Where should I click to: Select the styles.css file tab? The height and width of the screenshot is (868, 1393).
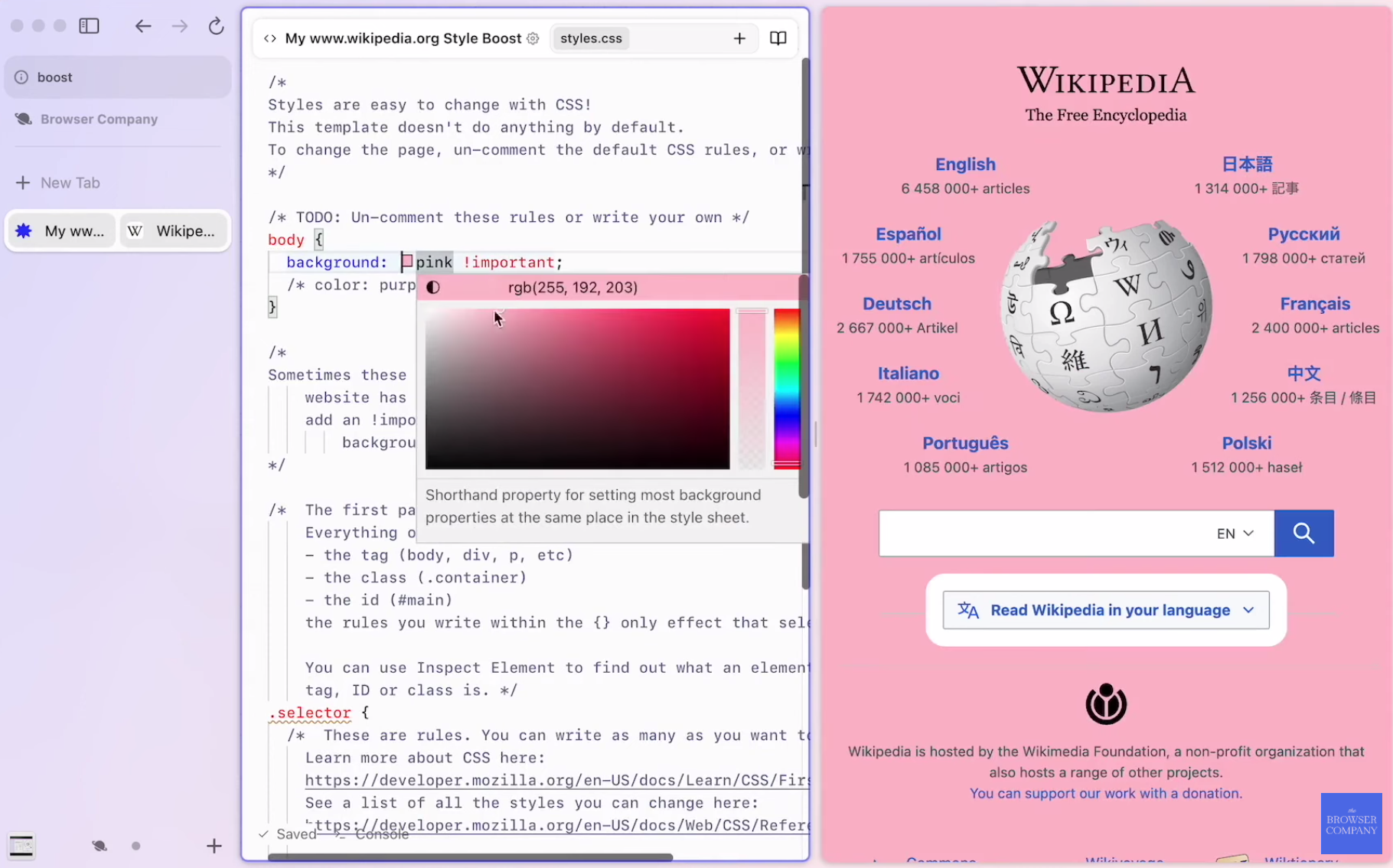[x=590, y=38]
